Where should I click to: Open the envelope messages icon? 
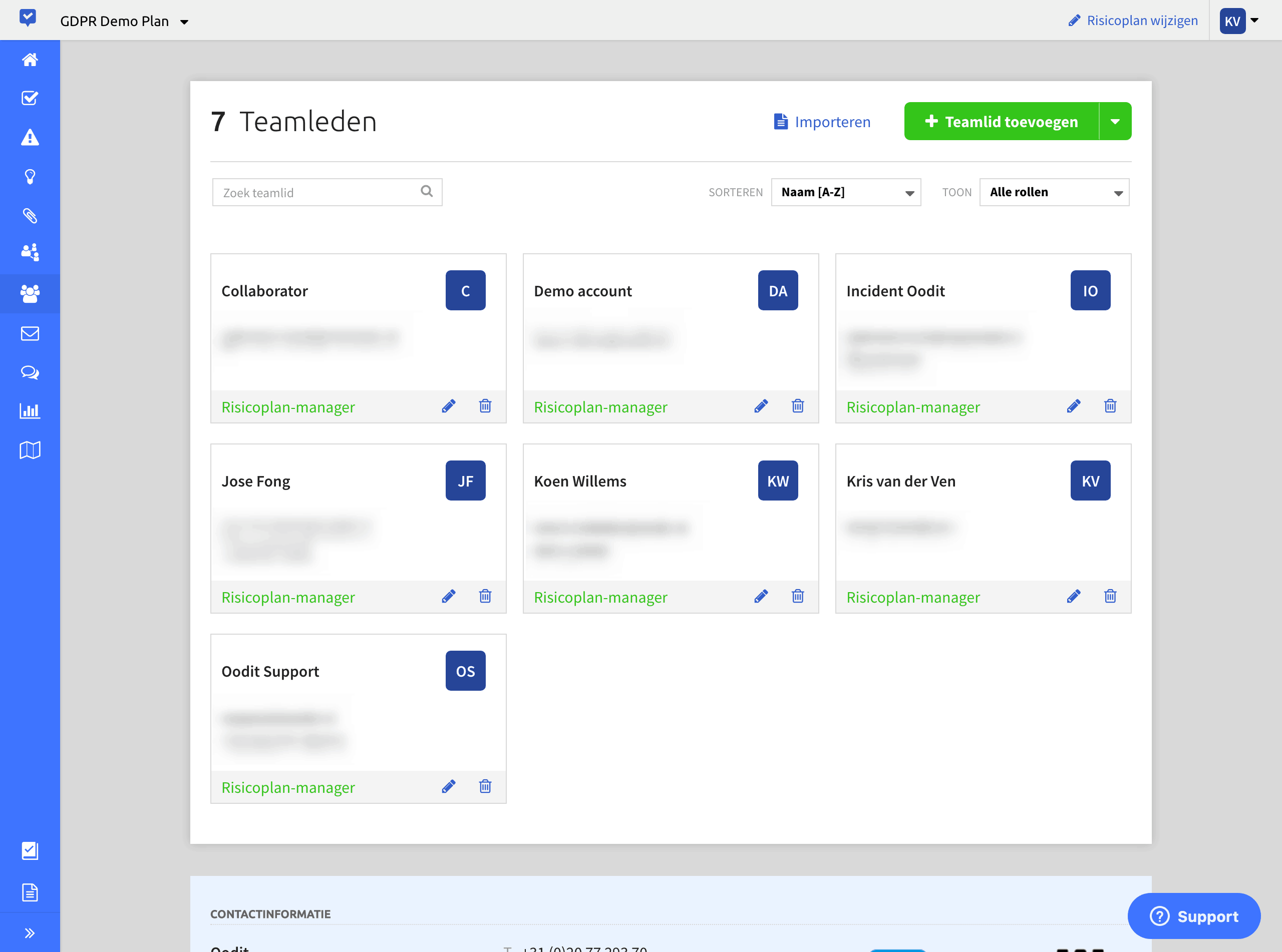click(30, 333)
